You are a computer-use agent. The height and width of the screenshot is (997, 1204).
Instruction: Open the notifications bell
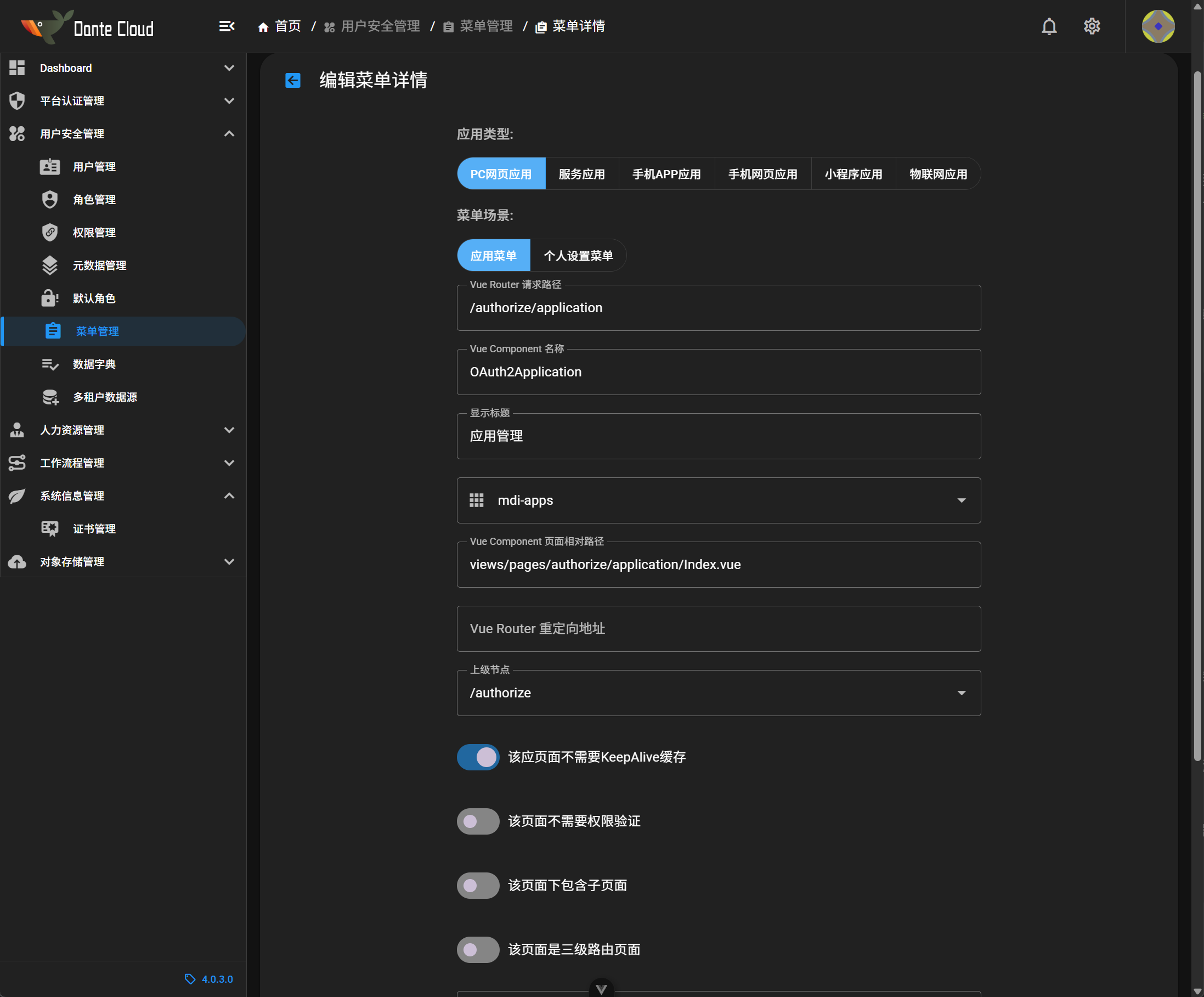[1049, 26]
